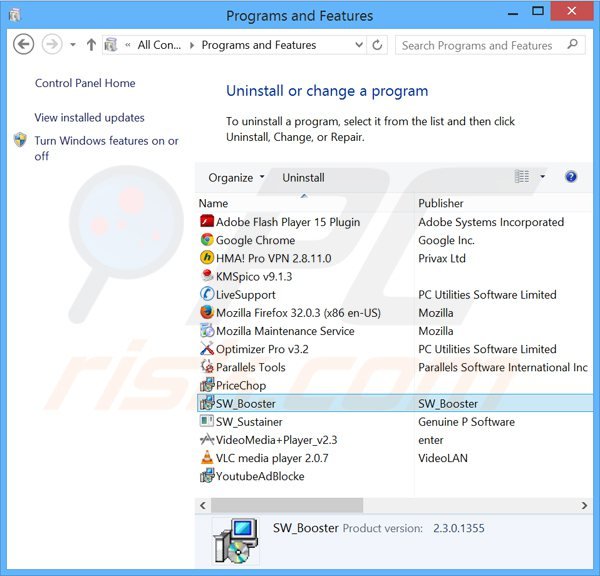Click the search magnifier icon
600x576 pixels.
click(x=572, y=44)
